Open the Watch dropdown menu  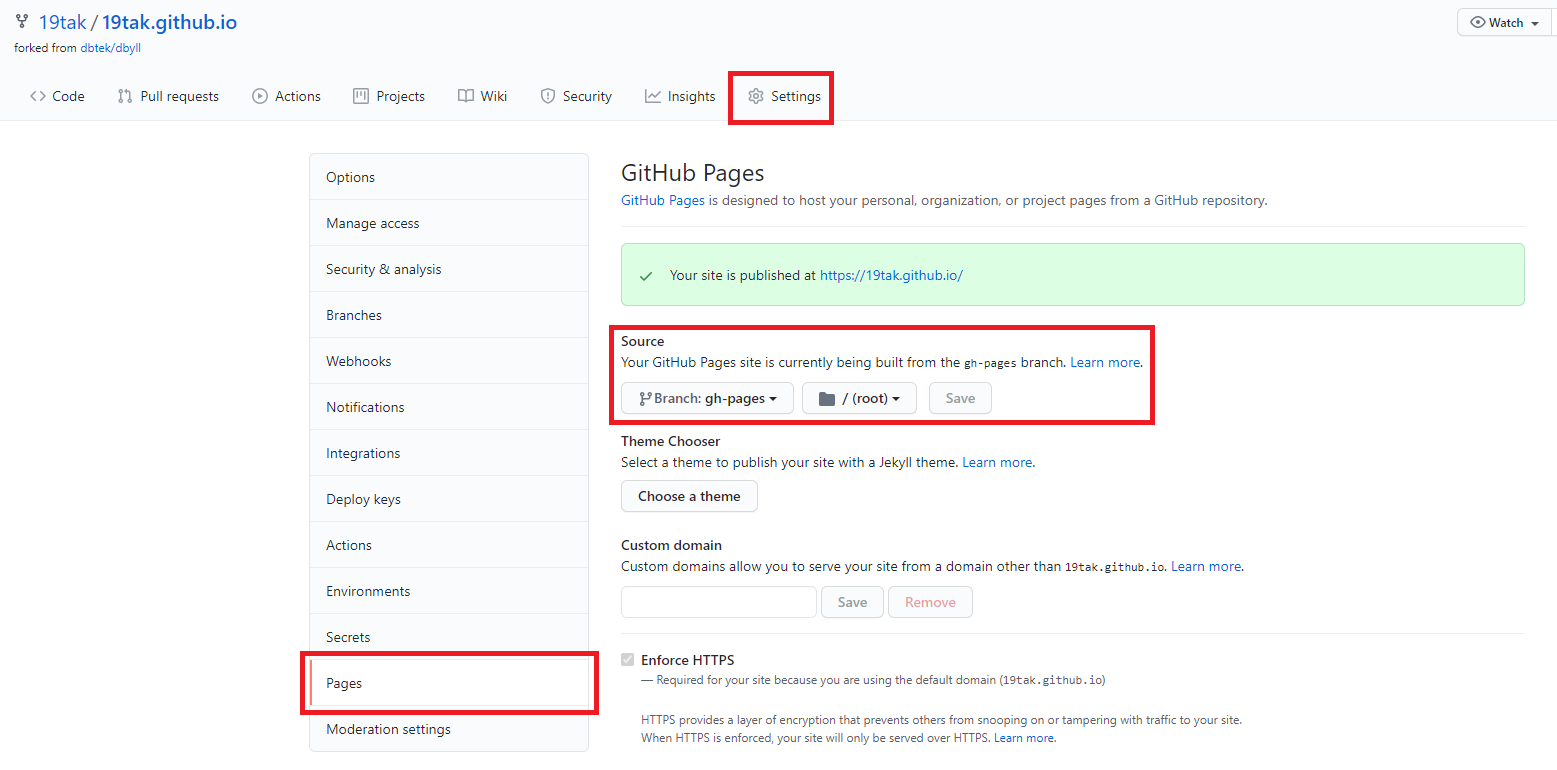1505,22
